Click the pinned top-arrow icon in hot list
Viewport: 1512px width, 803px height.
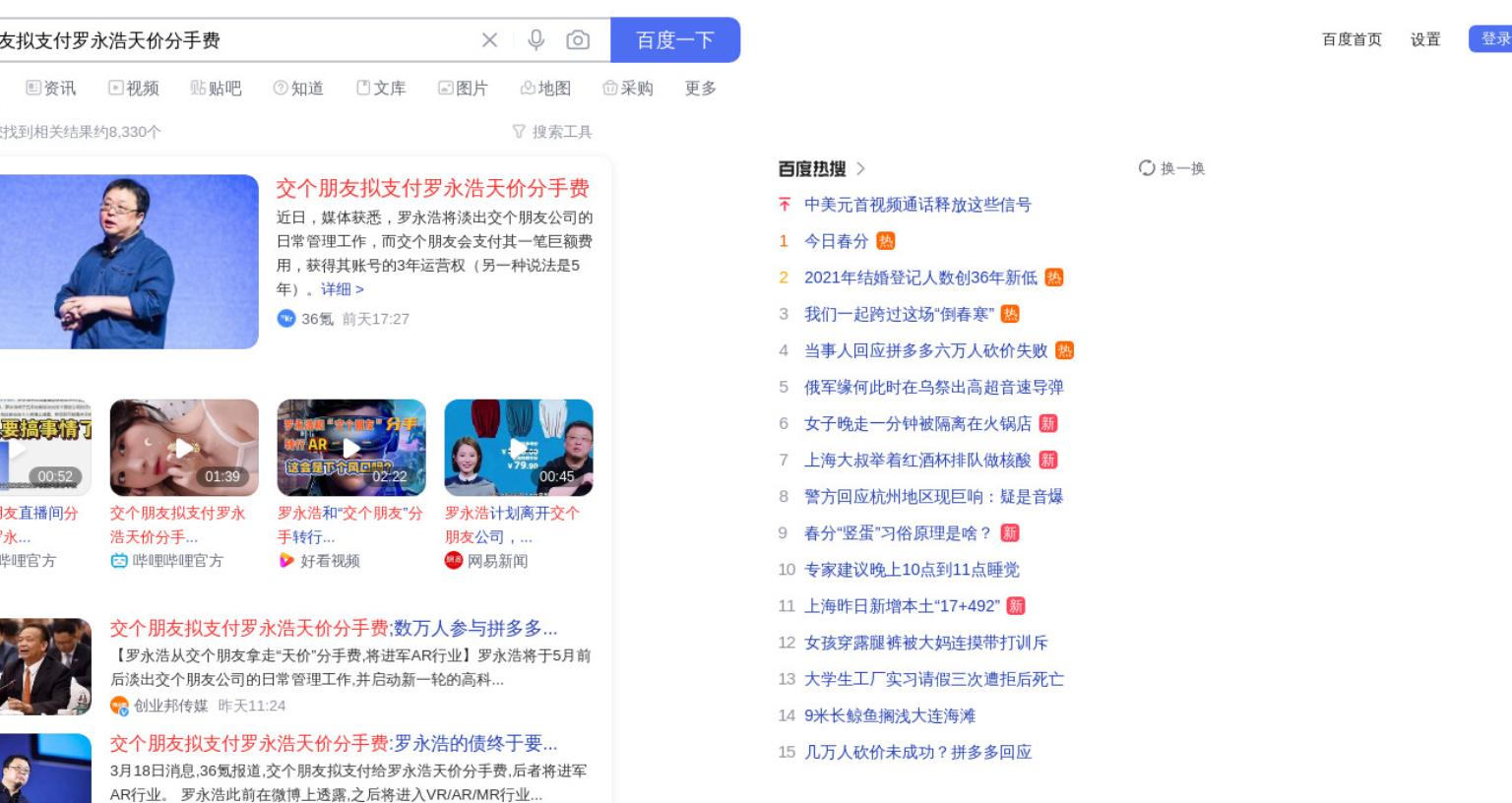coord(785,205)
